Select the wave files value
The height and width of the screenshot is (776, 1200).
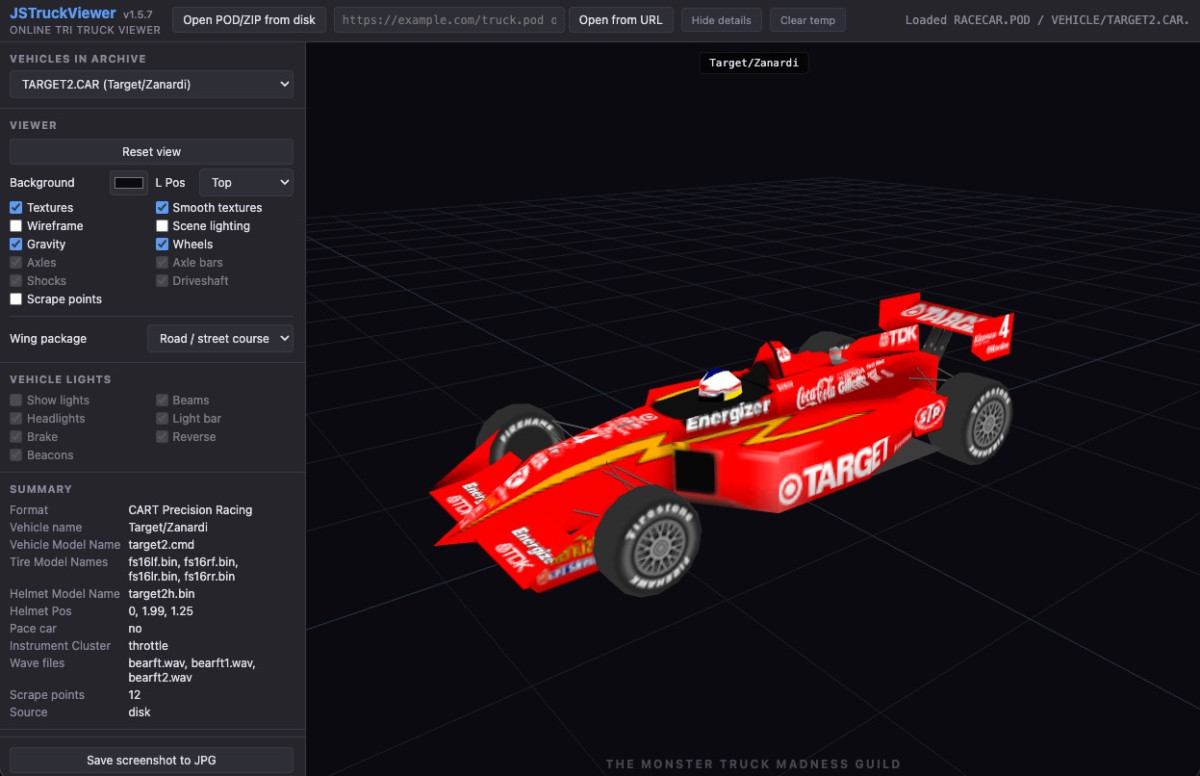(x=192, y=670)
